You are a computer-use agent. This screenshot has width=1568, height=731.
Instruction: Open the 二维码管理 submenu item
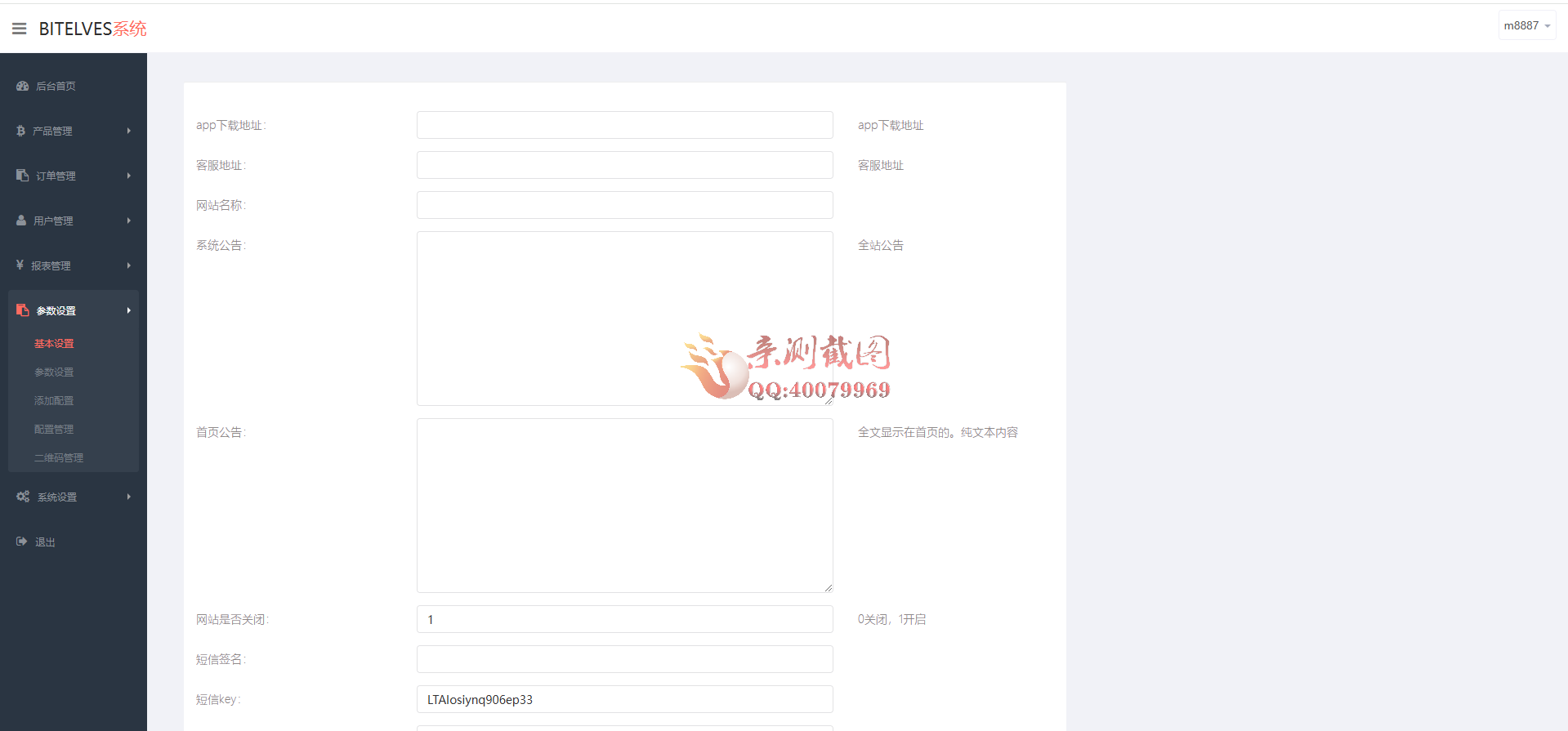click(x=59, y=458)
